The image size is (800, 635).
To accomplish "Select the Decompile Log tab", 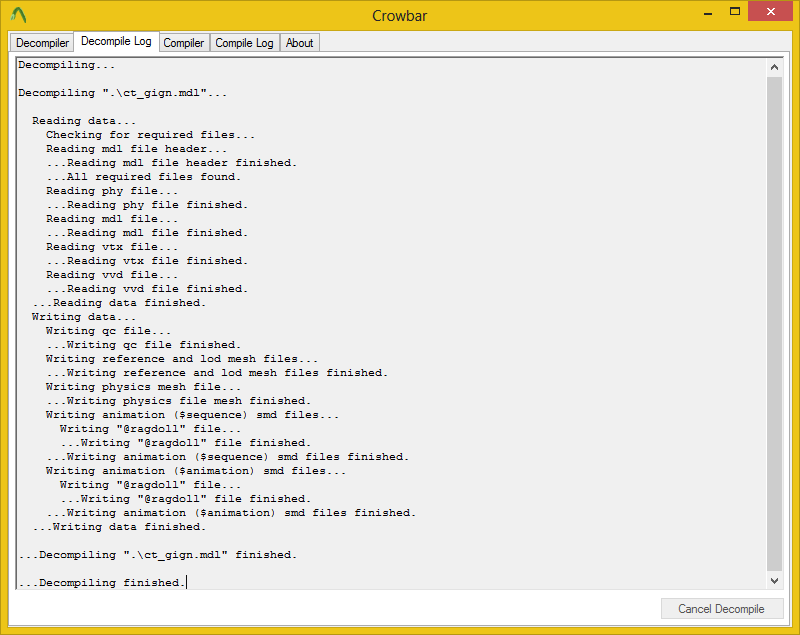I will tap(116, 41).
